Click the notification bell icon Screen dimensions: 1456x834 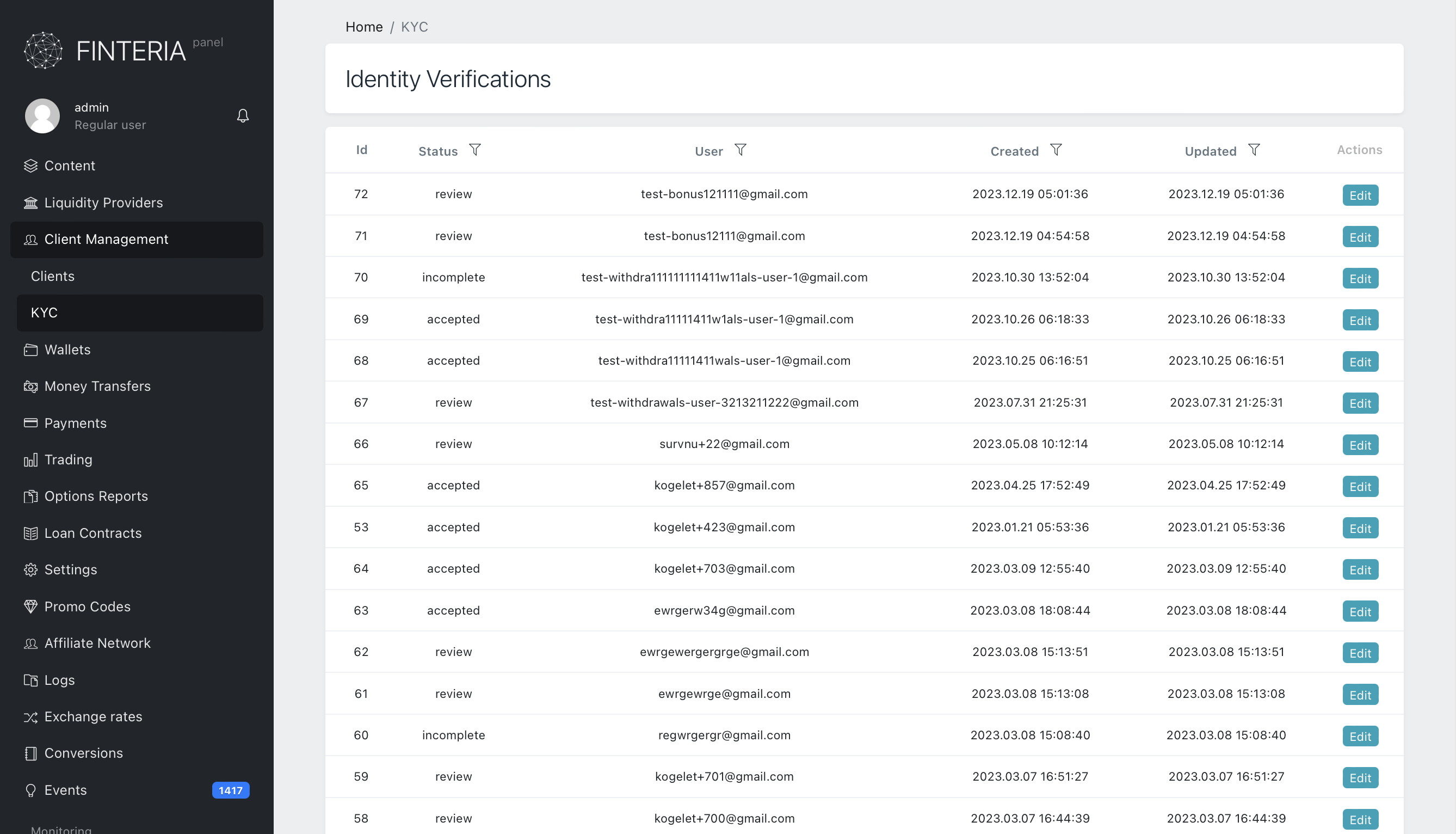pyautogui.click(x=243, y=116)
